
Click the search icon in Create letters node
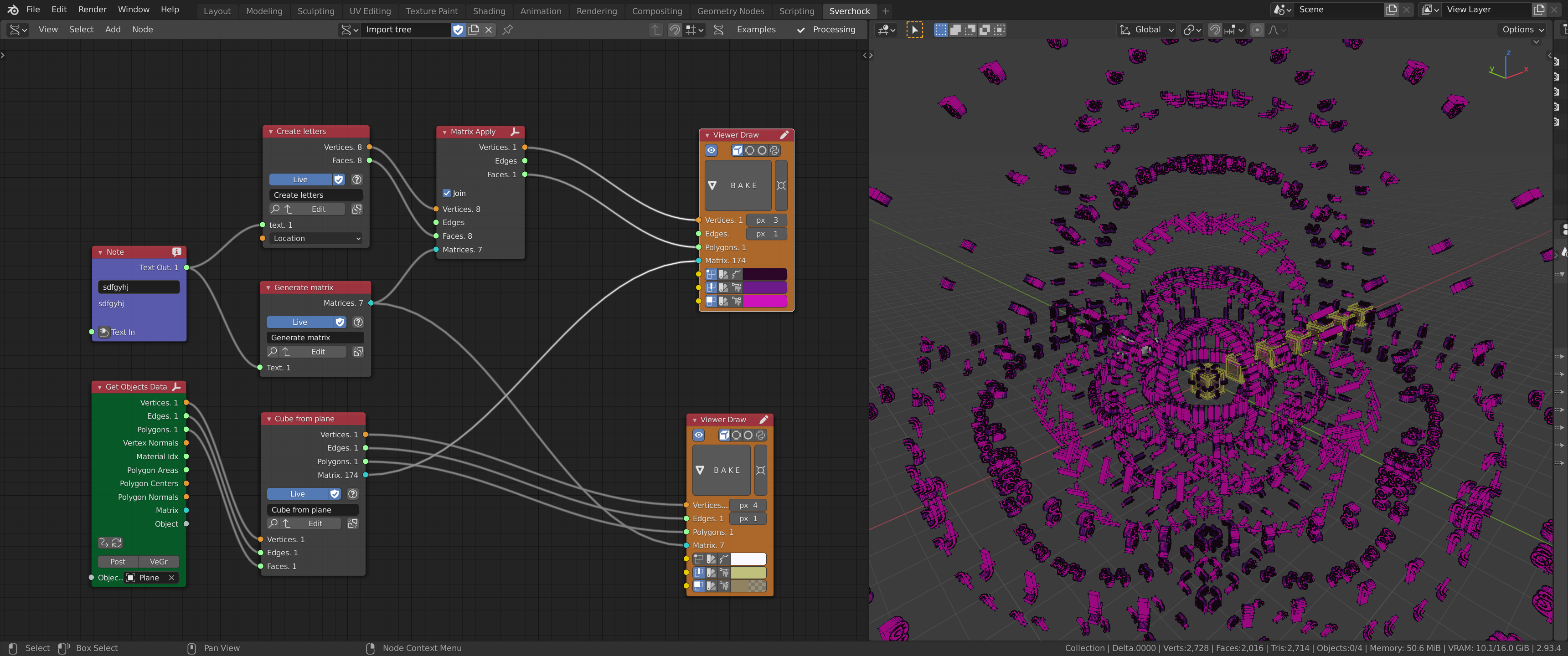point(275,210)
